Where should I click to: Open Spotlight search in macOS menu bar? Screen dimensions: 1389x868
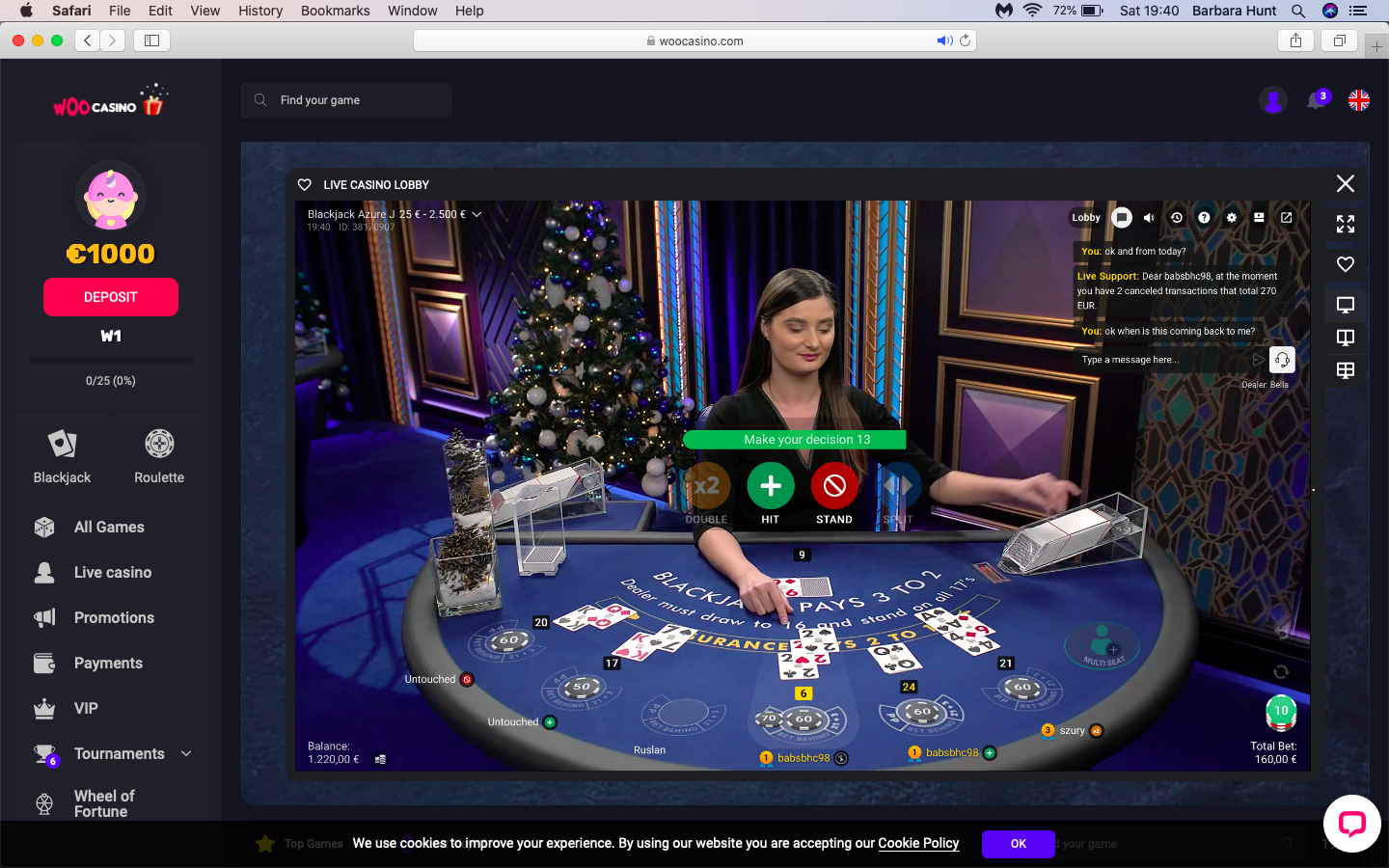(1298, 11)
